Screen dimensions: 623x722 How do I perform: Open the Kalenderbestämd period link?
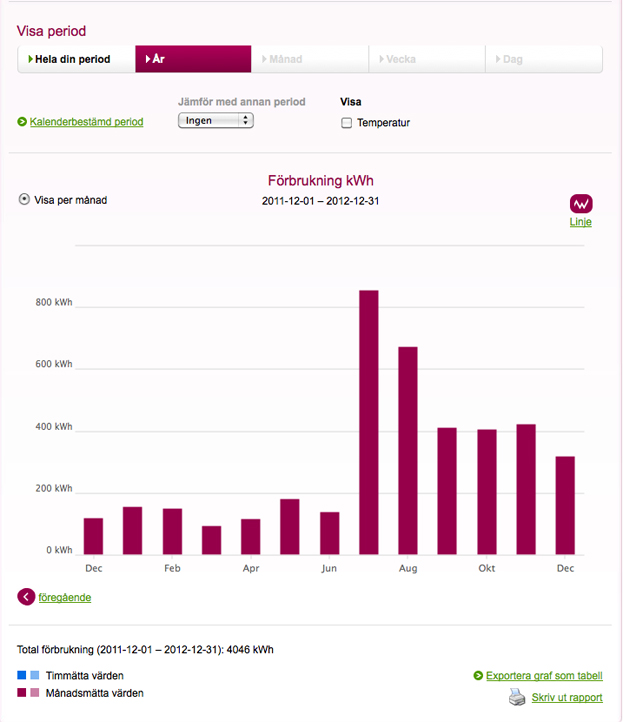point(87,122)
